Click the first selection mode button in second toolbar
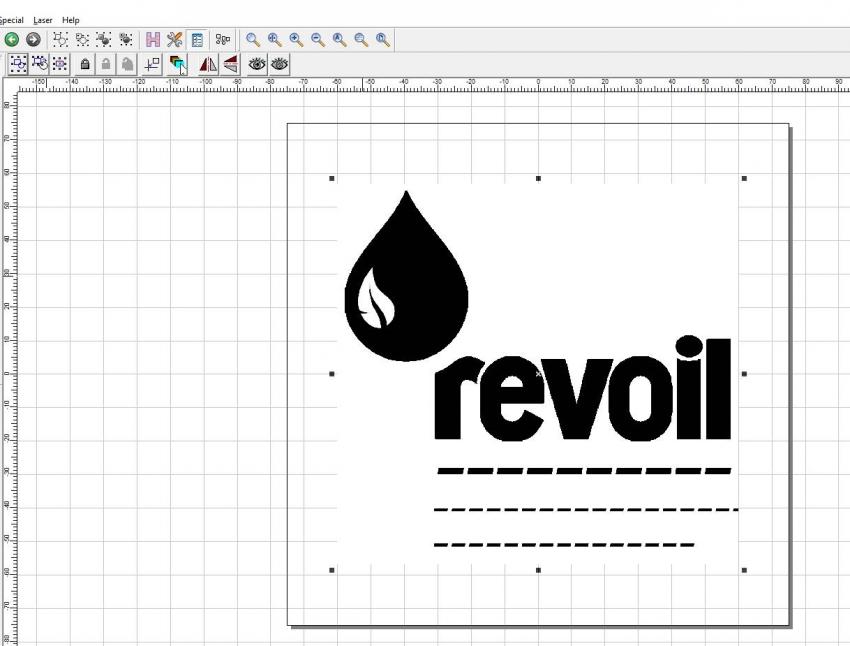 [18, 64]
